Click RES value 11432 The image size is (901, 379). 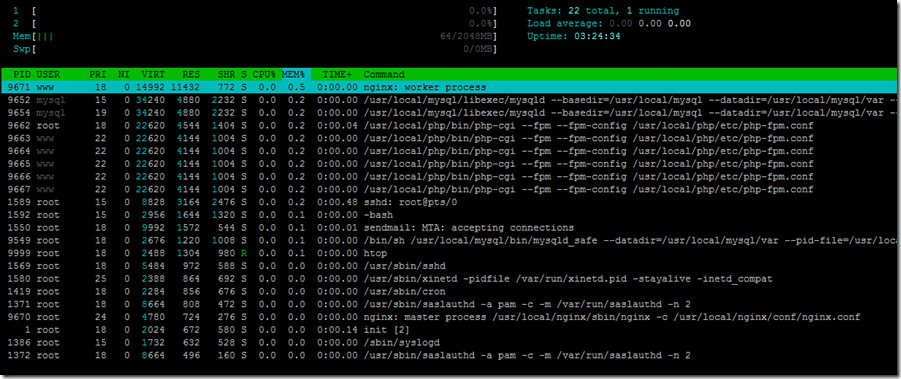click(x=186, y=87)
